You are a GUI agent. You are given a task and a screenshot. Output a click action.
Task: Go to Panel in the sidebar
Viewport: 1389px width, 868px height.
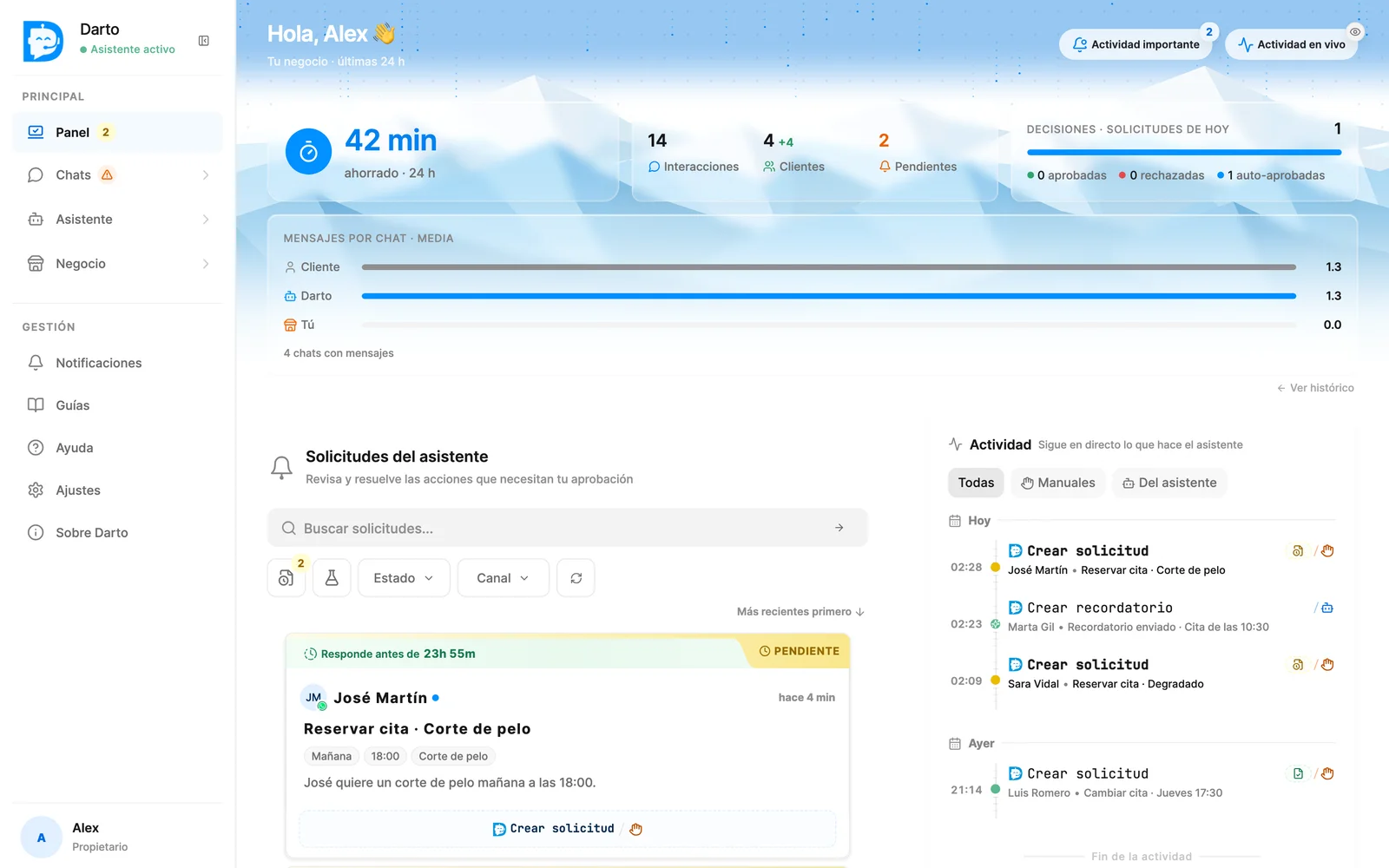click(x=117, y=132)
